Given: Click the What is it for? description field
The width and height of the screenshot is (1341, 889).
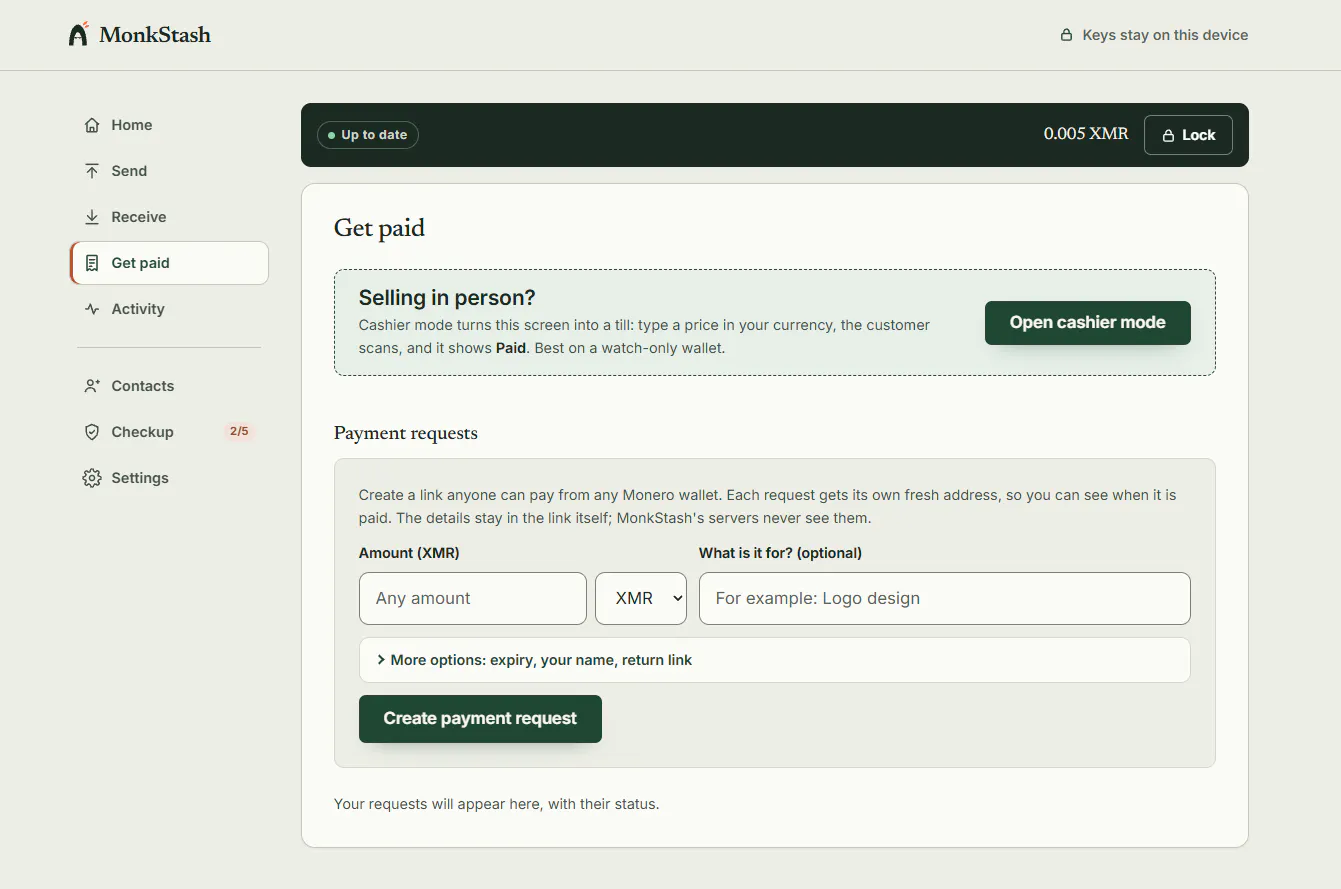Looking at the screenshot, I should pyautogui.click(x=945, y=598).
